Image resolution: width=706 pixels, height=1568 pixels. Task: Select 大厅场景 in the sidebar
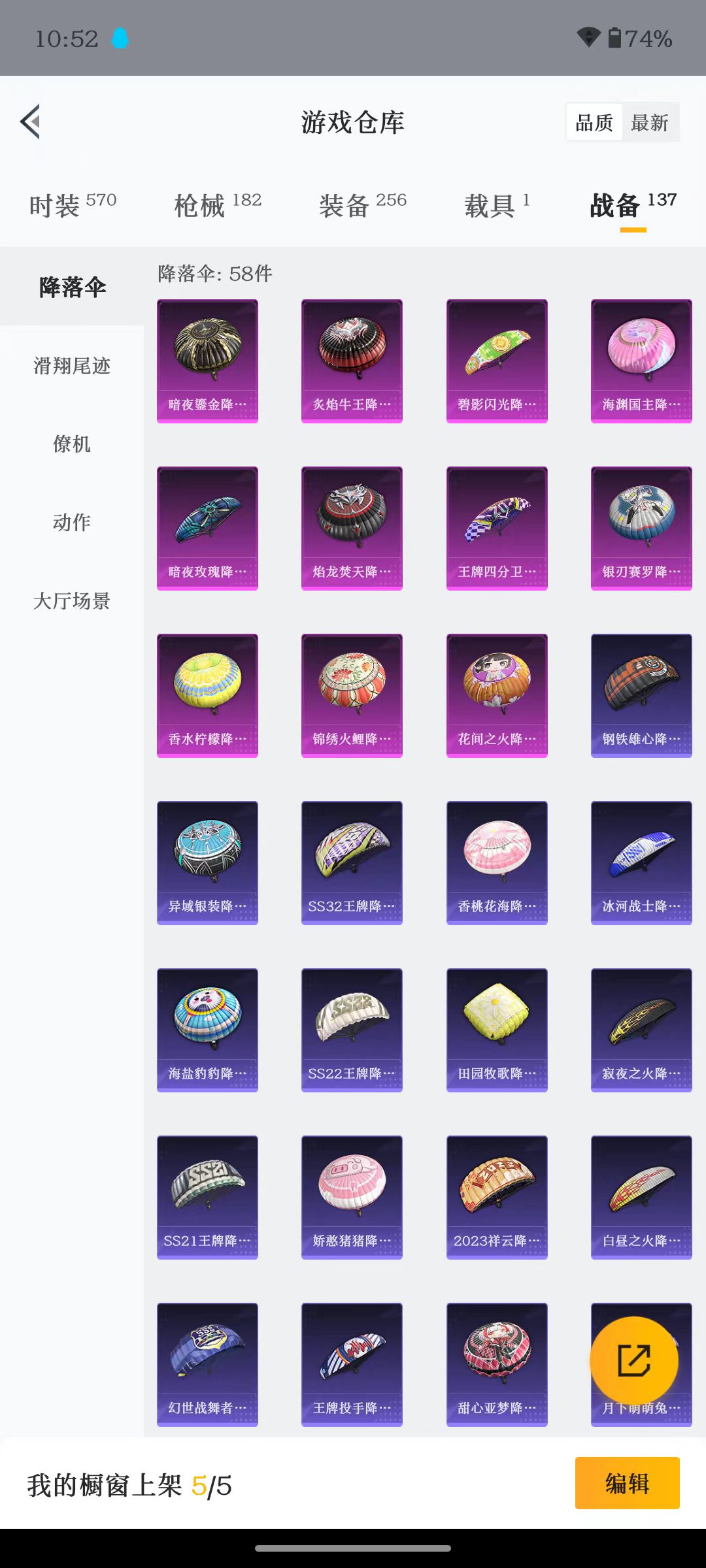(x=72, y=601)
